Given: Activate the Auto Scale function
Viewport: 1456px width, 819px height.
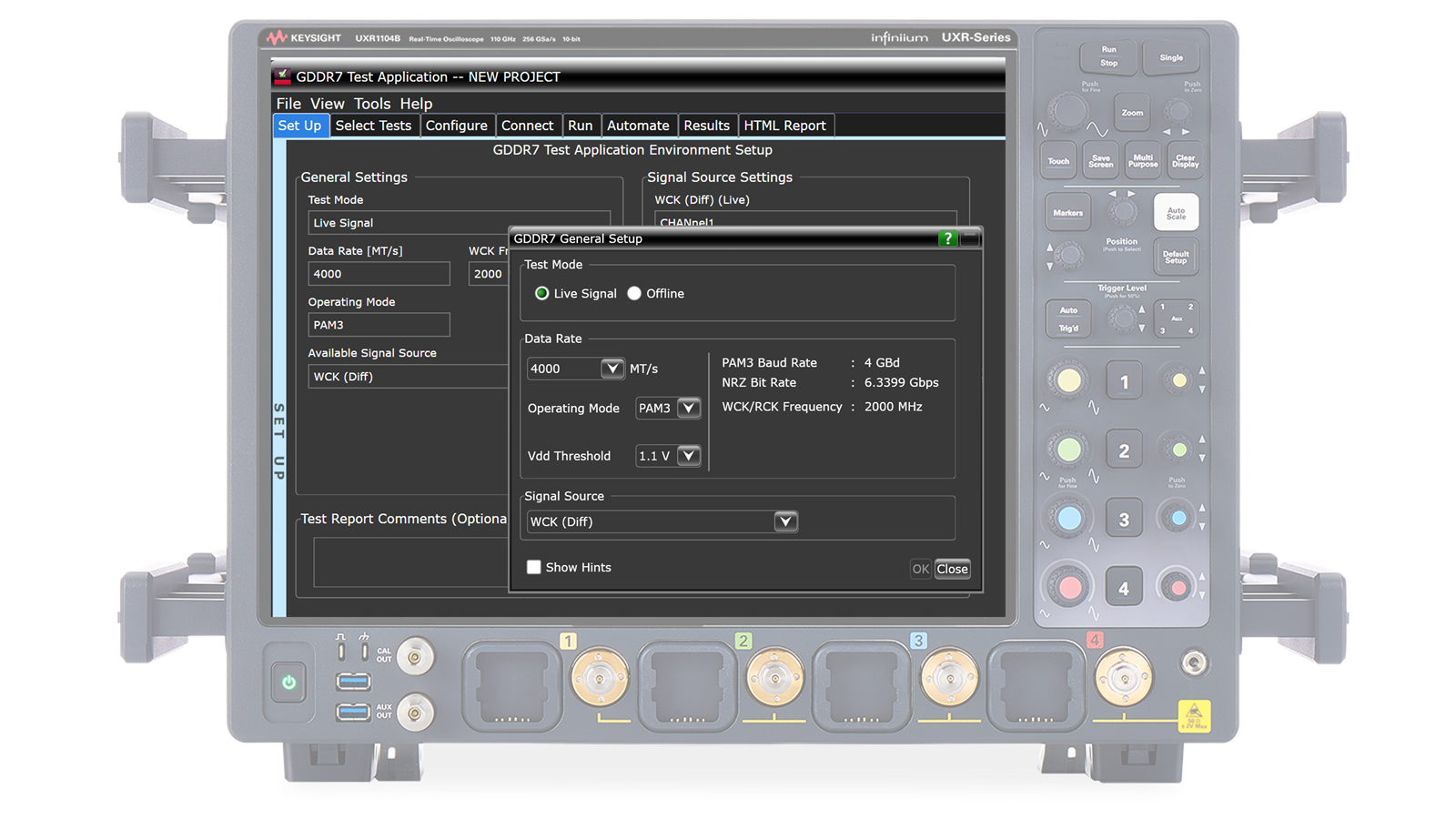Looking at the screenshot, I should point(1176,211).
